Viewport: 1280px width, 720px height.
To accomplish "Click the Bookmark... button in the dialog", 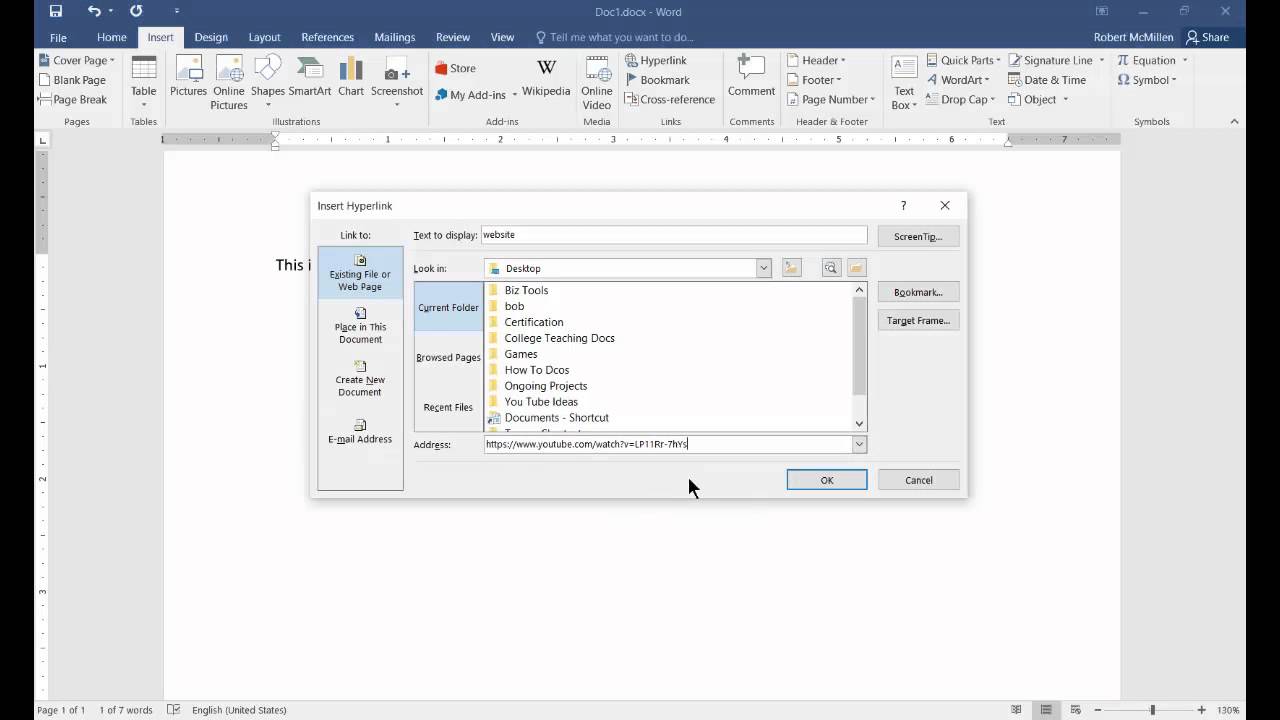I will 918,292.
